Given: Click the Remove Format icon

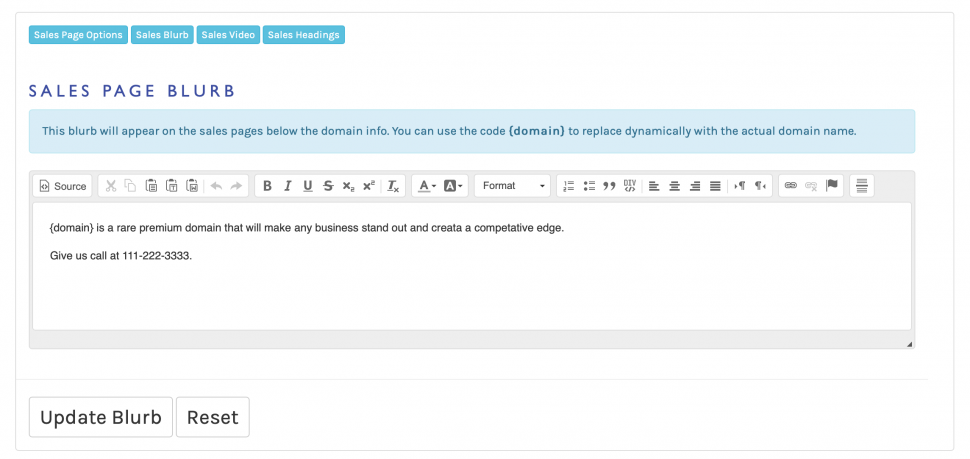Looking at the screenshot, I should pos(393,186).
